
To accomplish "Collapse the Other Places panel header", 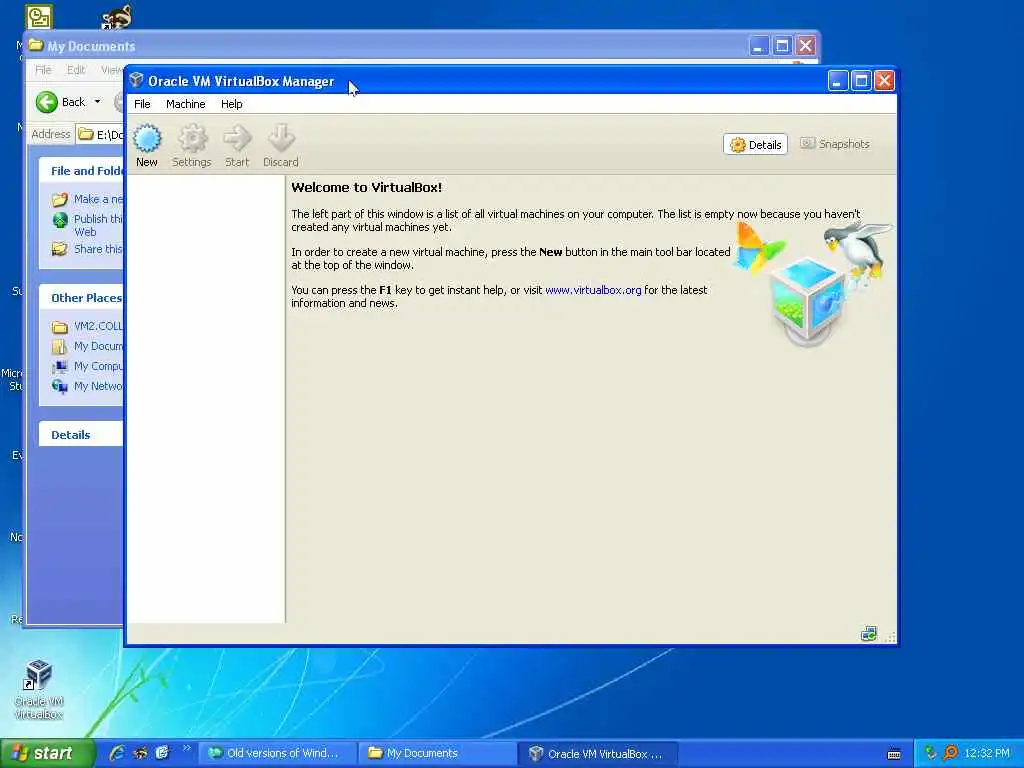I will (x=81, y=298).
